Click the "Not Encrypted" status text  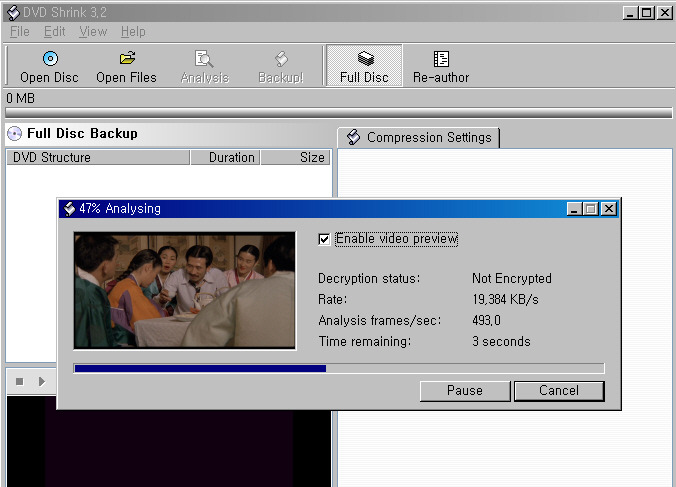point(512,278)
